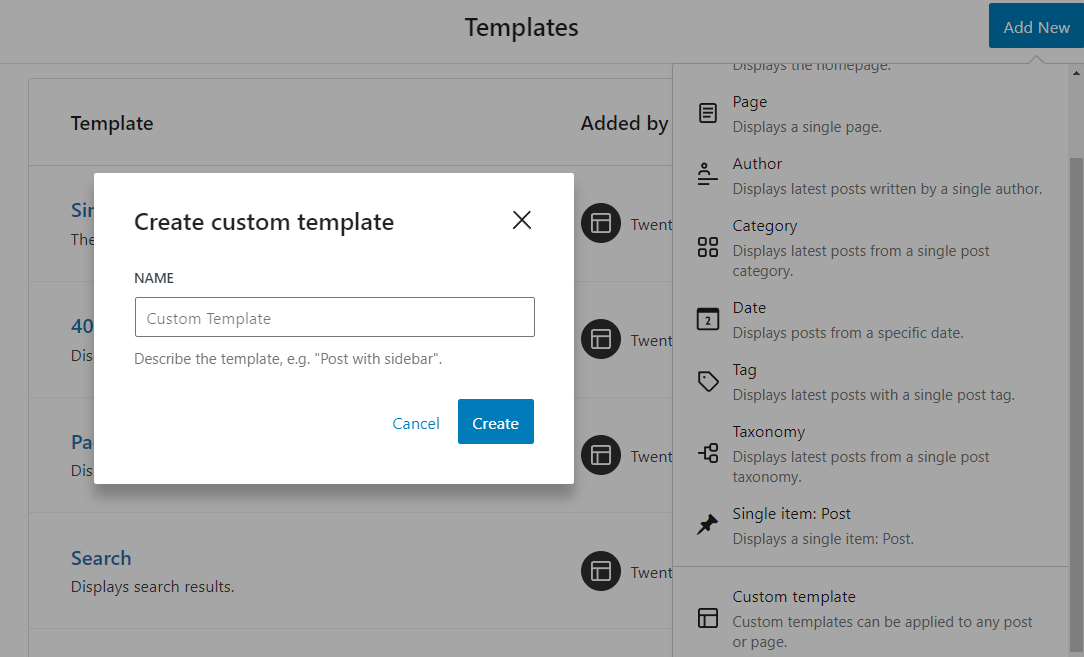Click the theme icon next to the 404 row
The height and width of the screenshot is (657, 1084).
601,340
